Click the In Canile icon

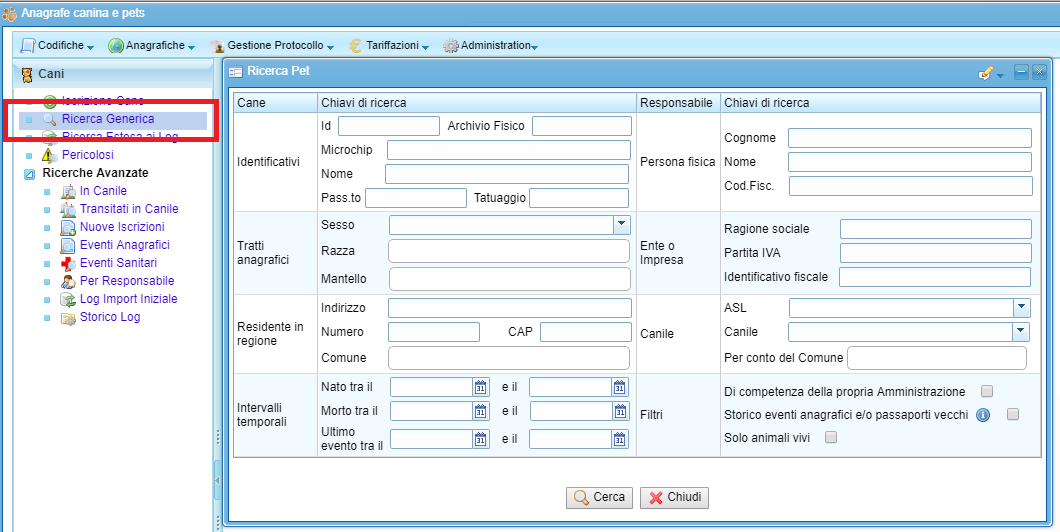(68, 191)
